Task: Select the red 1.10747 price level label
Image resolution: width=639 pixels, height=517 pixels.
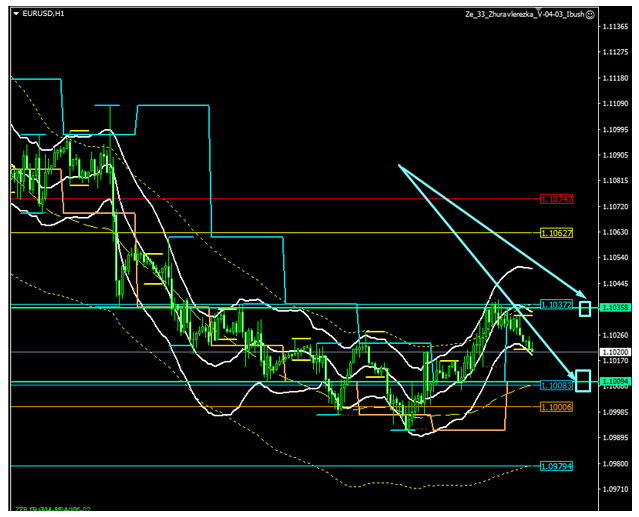Action: [555, 199]
